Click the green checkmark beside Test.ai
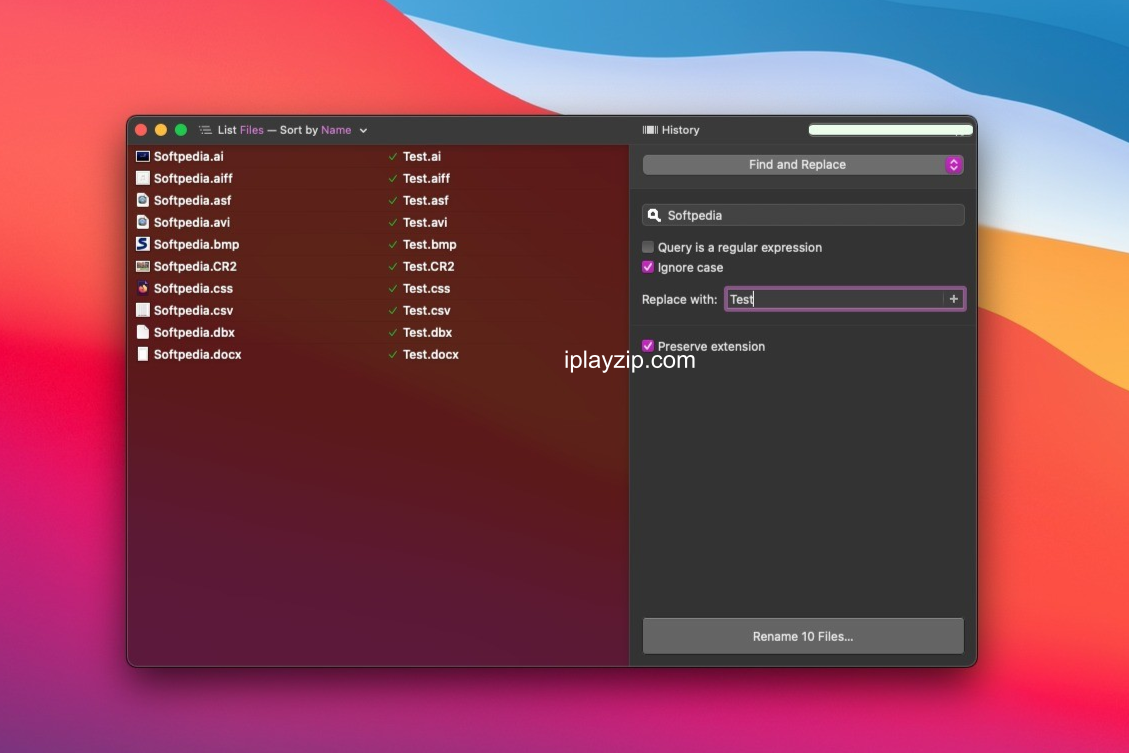This screenshot has height=753, width=1129. tap(392, 156)
